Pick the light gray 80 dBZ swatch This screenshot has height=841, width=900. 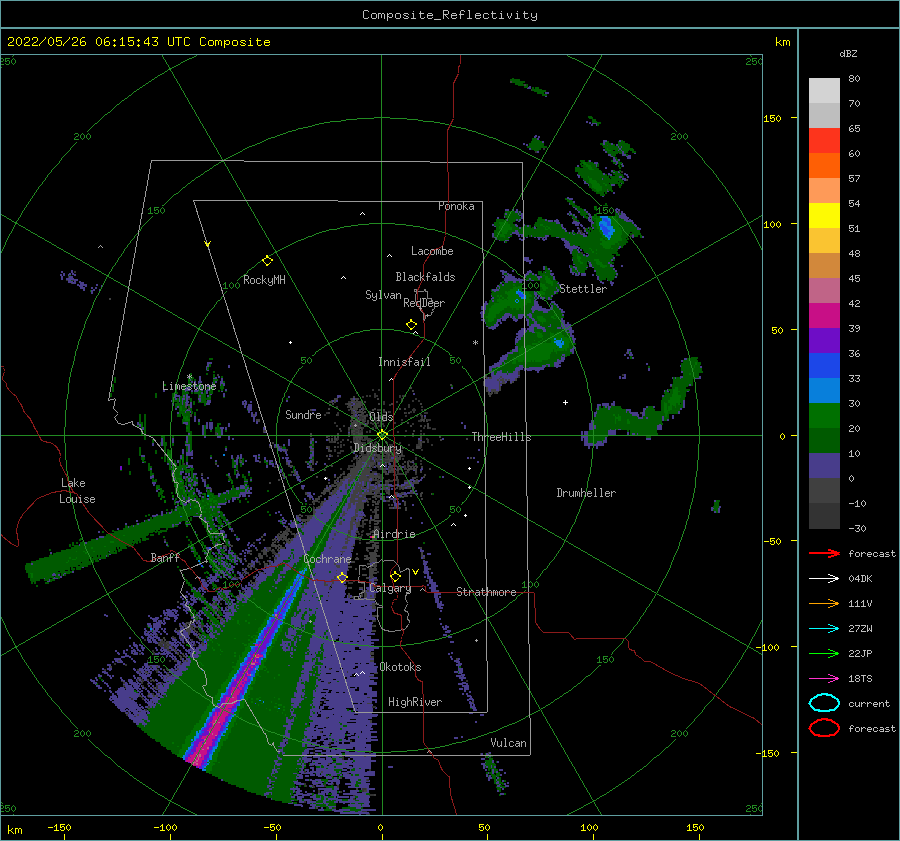(824, 90)
